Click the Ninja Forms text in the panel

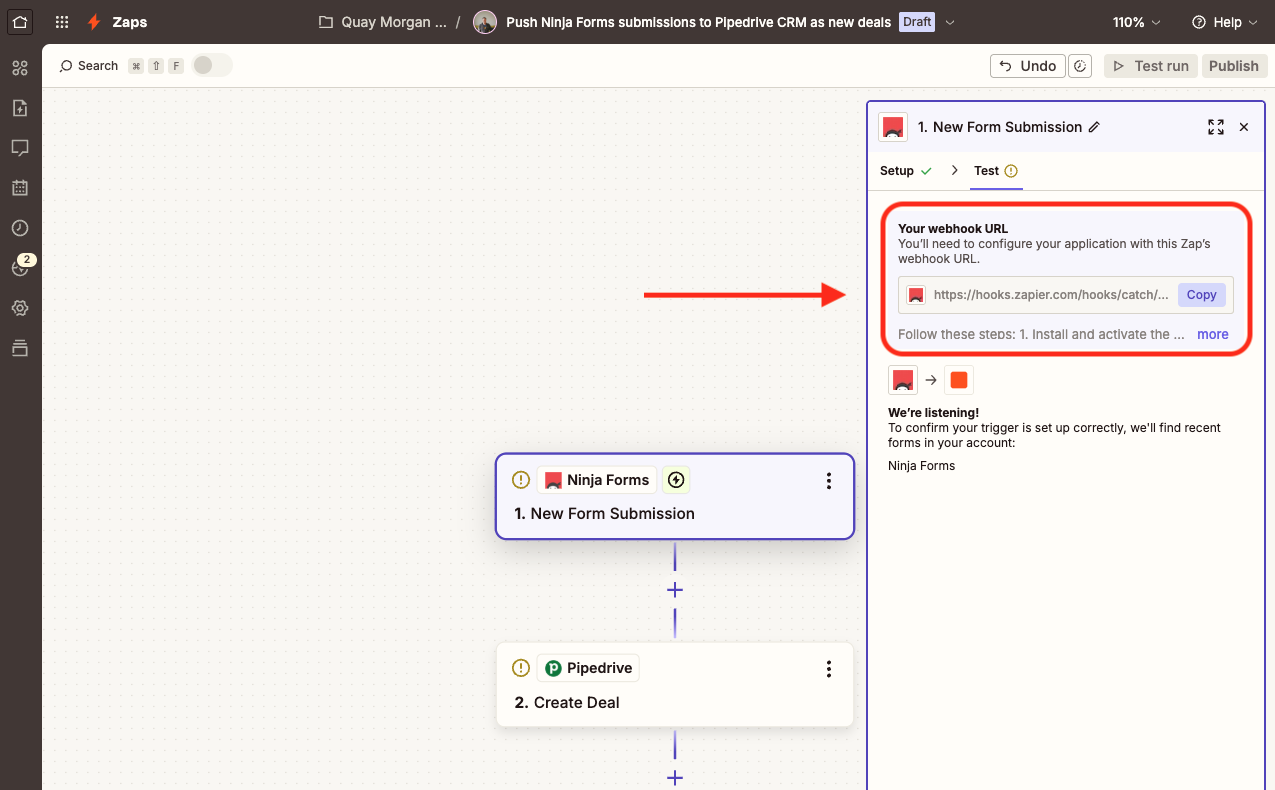[x=921, y=466]
